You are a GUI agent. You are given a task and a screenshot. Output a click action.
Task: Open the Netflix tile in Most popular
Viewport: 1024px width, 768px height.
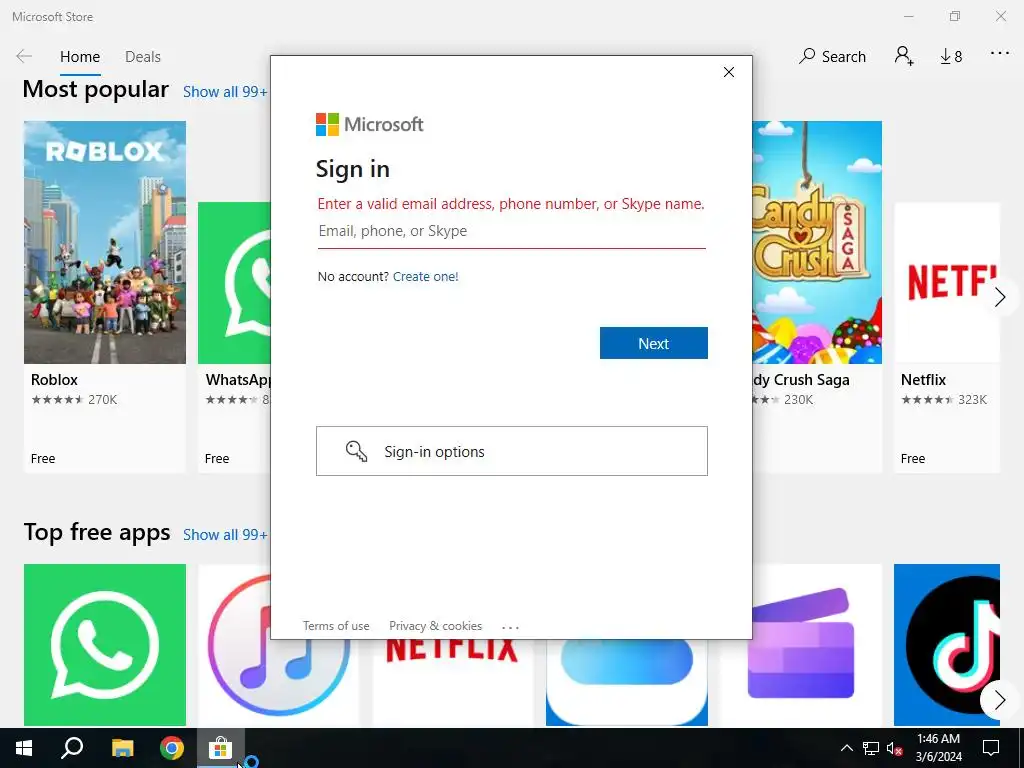[947, 337]
